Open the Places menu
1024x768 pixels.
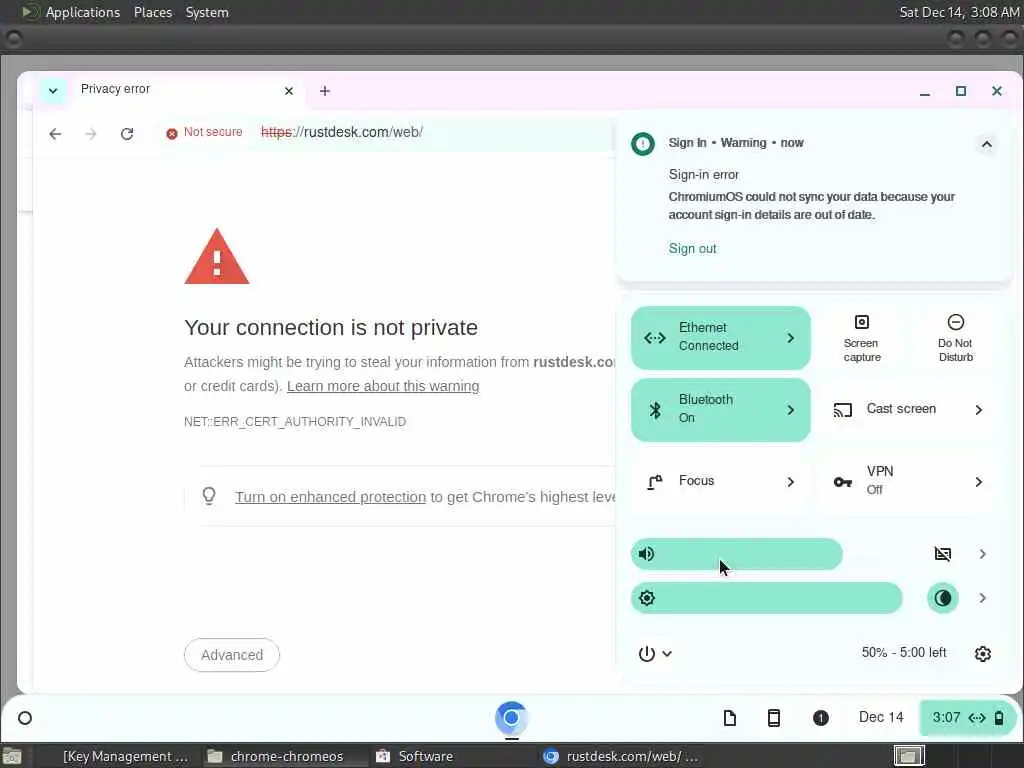pos(153,12)
